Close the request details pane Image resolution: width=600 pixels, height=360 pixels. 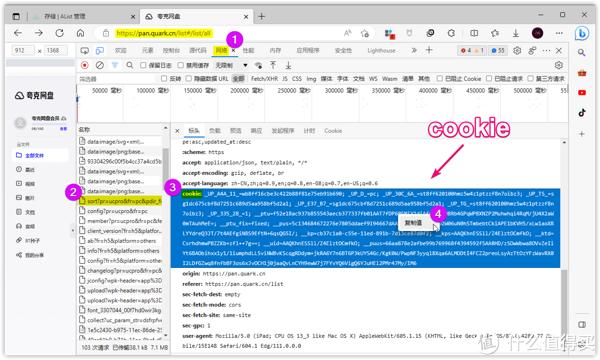[177, 131]
